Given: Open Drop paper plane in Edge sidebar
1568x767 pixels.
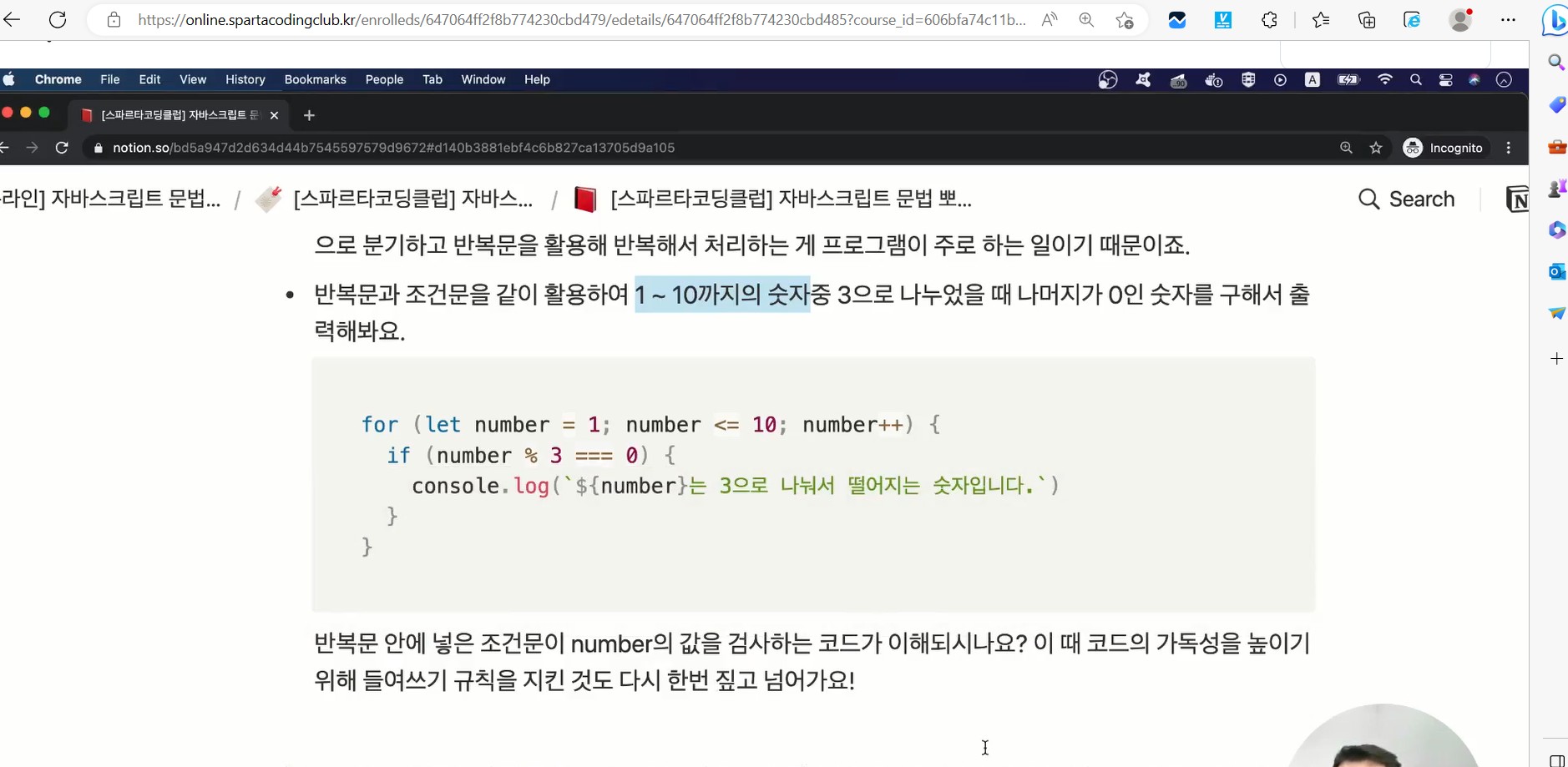Looking at the screenshot, I should [x=1556, y=313].
